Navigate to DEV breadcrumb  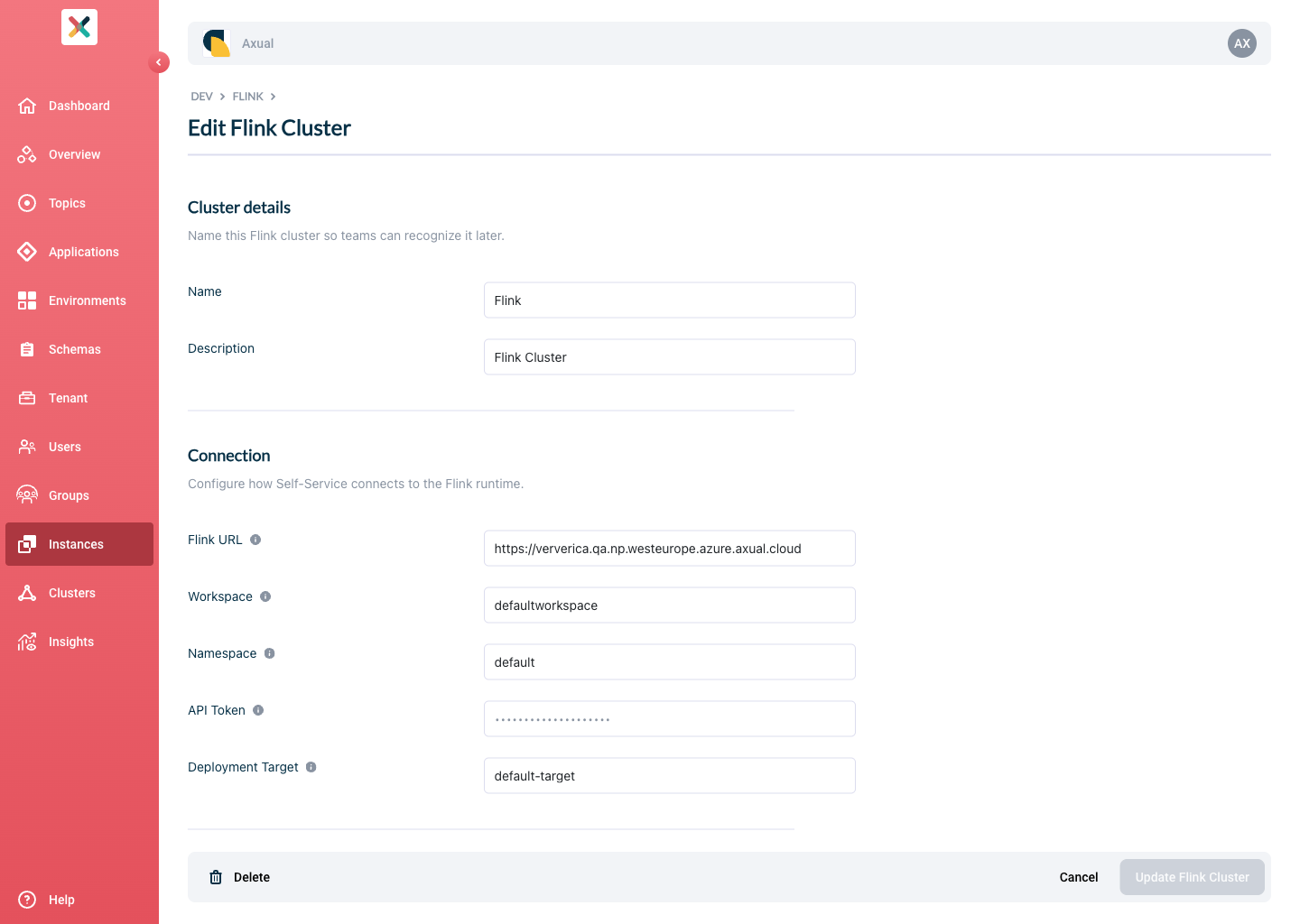point(201,97)
